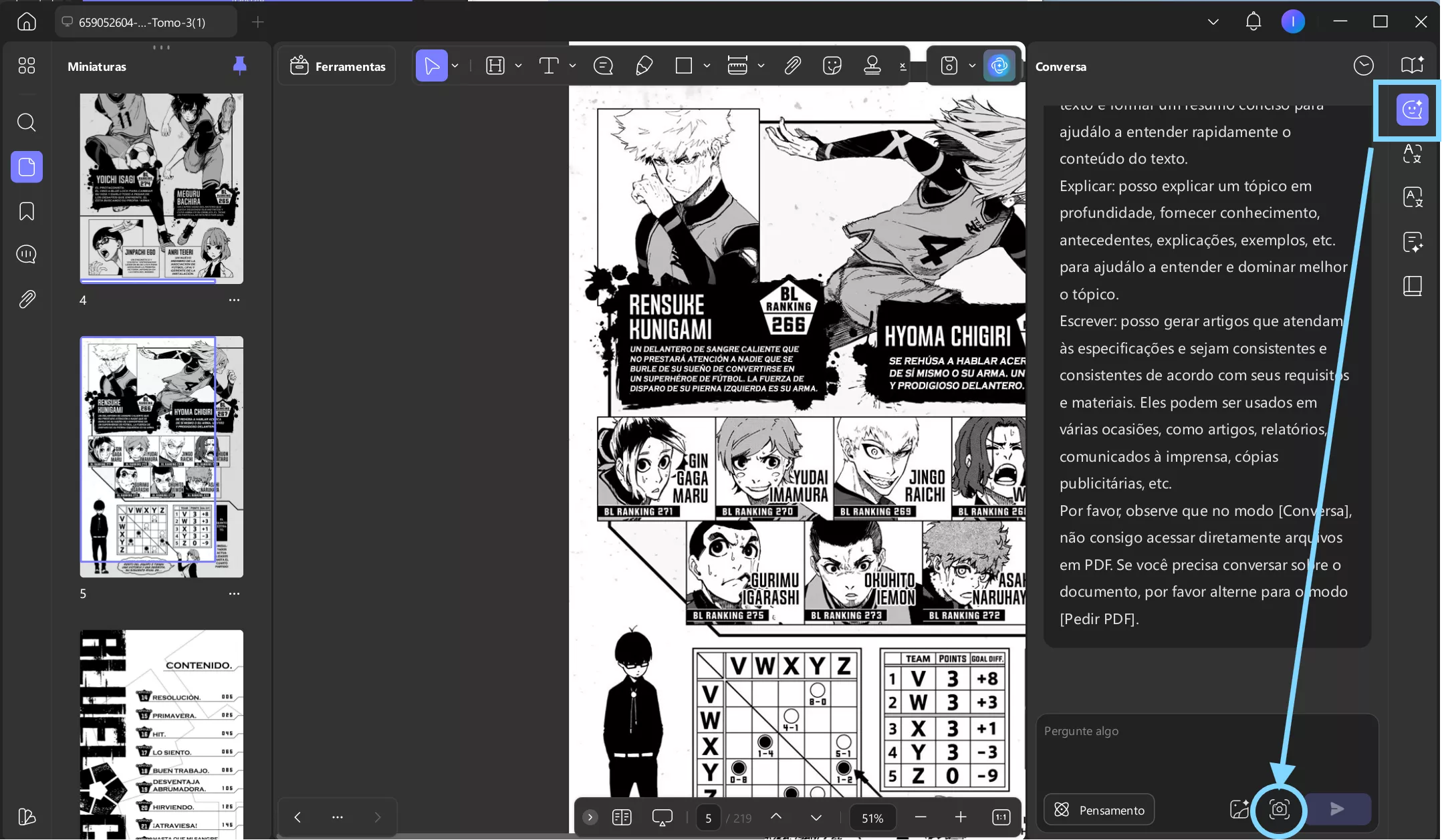Viewport: 1442px width, 840px height.
Task: Zoom in with the plus button
Action: point(961,817)
